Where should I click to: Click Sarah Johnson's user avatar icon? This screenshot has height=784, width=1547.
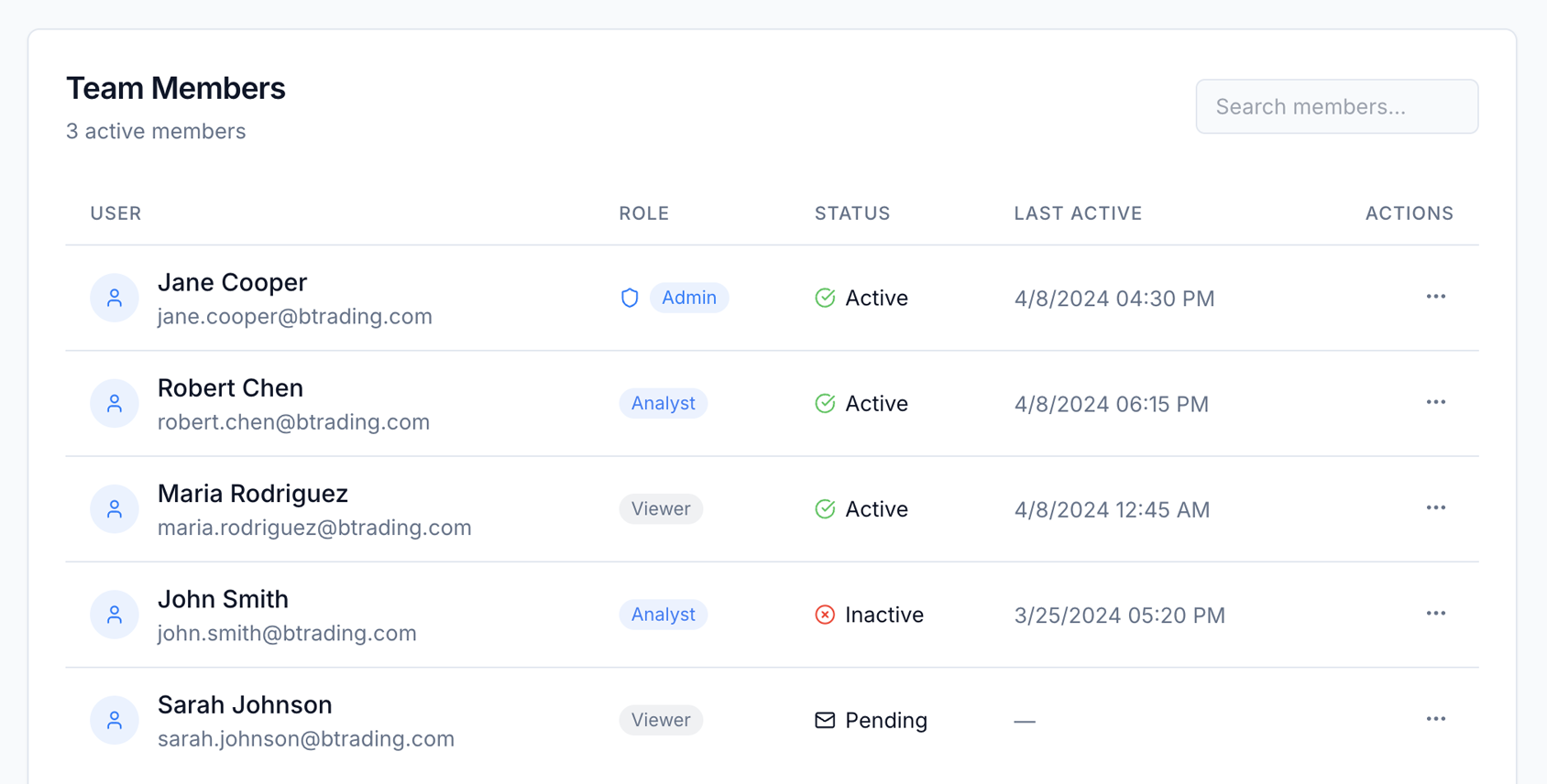pos(115,720)
